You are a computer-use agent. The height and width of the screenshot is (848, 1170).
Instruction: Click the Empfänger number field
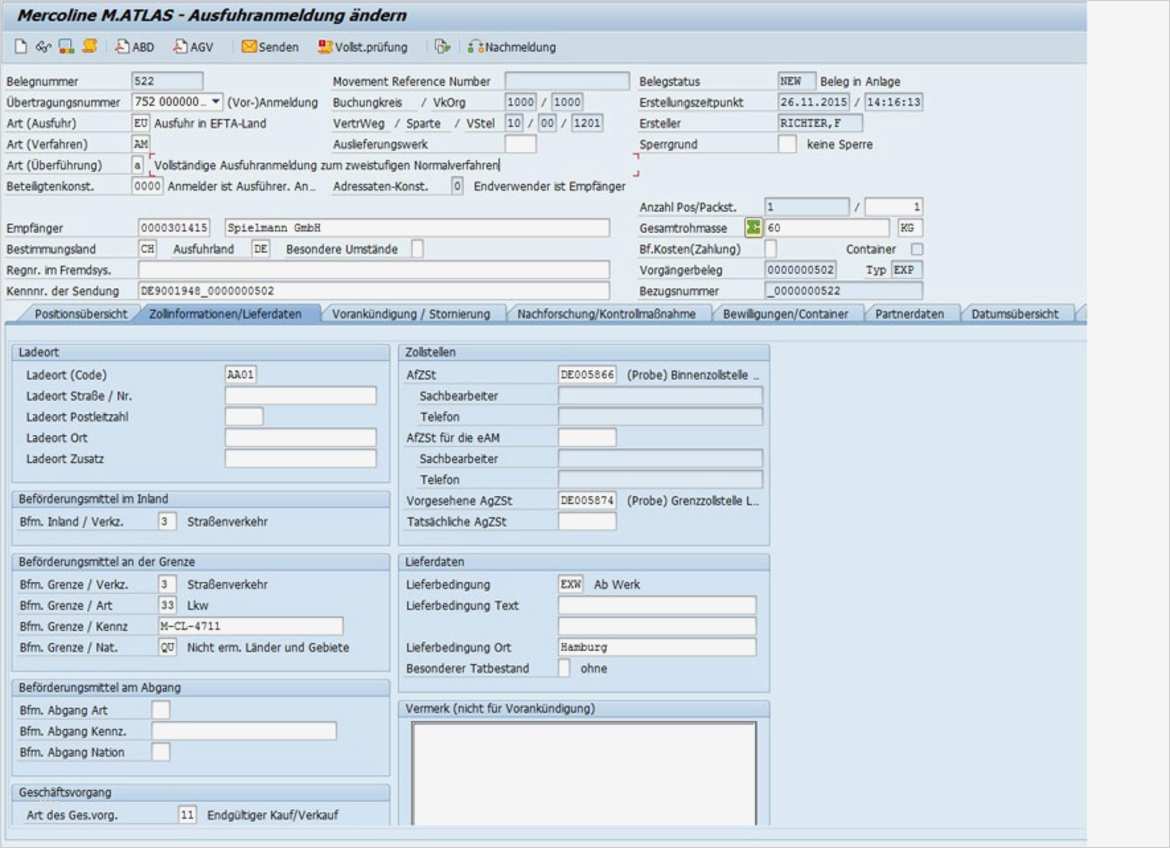pyautogui.click(x=174, y=228)
